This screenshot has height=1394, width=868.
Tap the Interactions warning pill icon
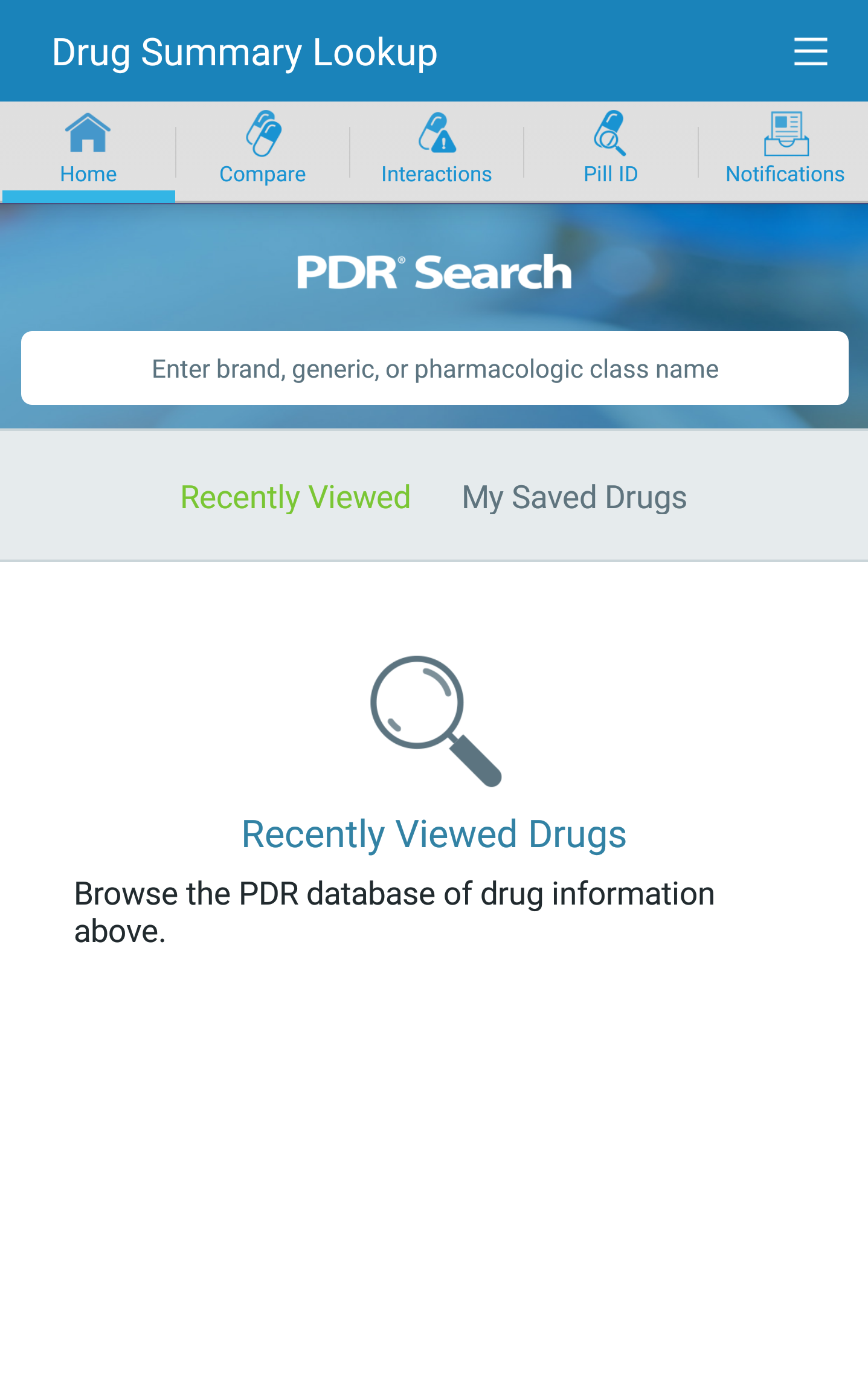tap(437, 132)
